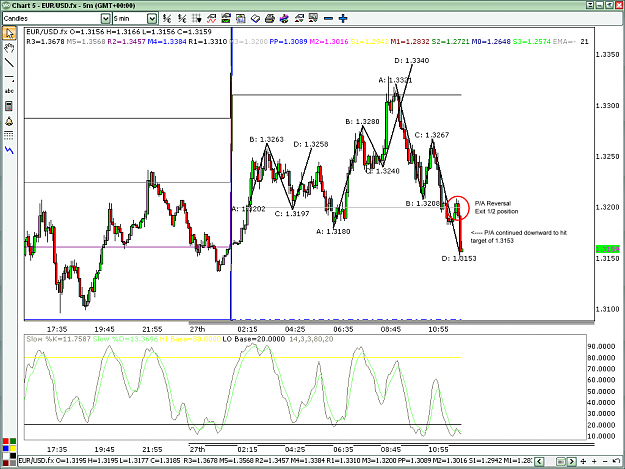The width and height of the screenshot is (625, 469).
Task: Click the 'B: 1.3280' pattern label
Action: click(x=362, y=122)
